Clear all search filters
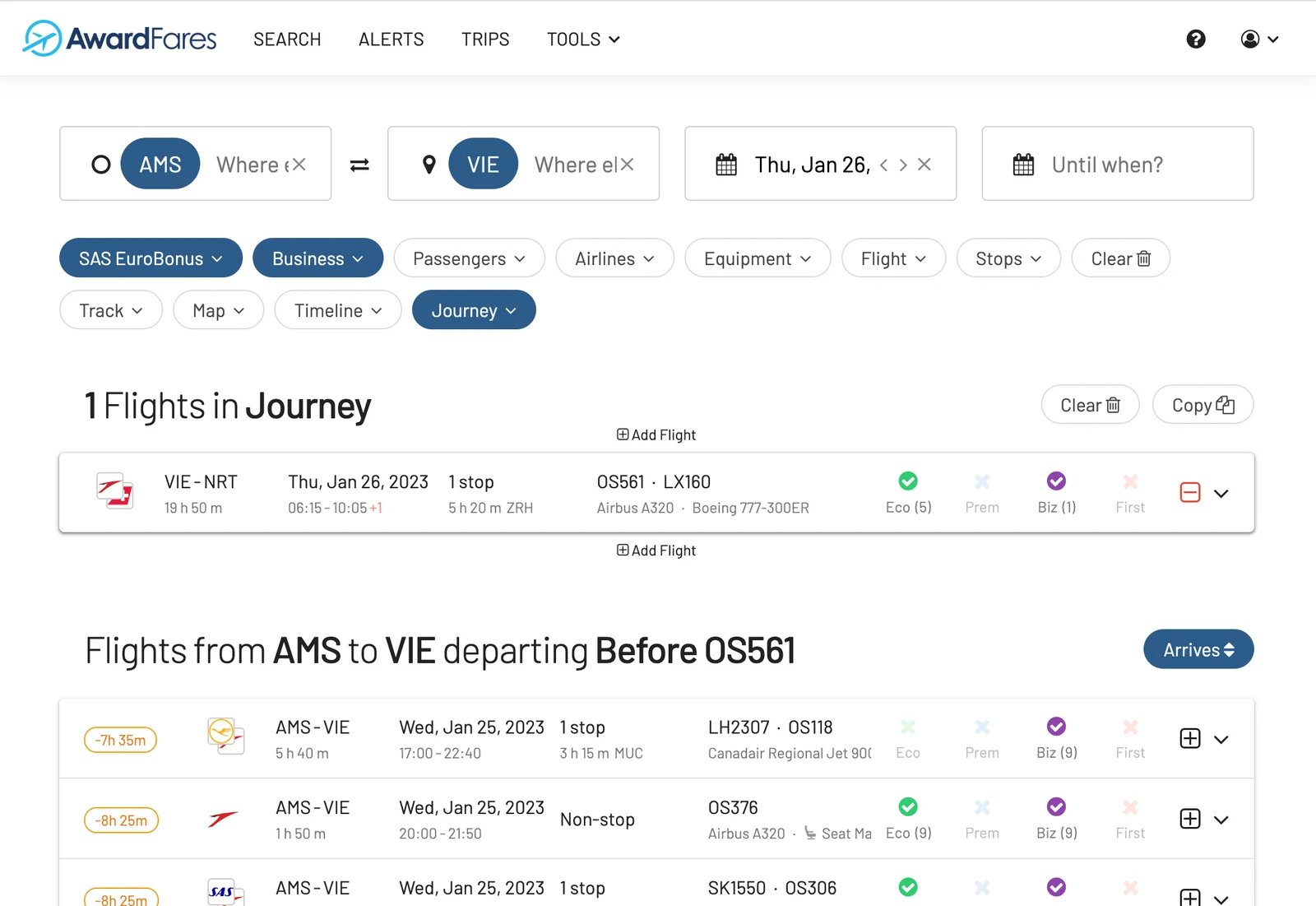Viewport: 1316px width, 906px height. pos(1120,258)
